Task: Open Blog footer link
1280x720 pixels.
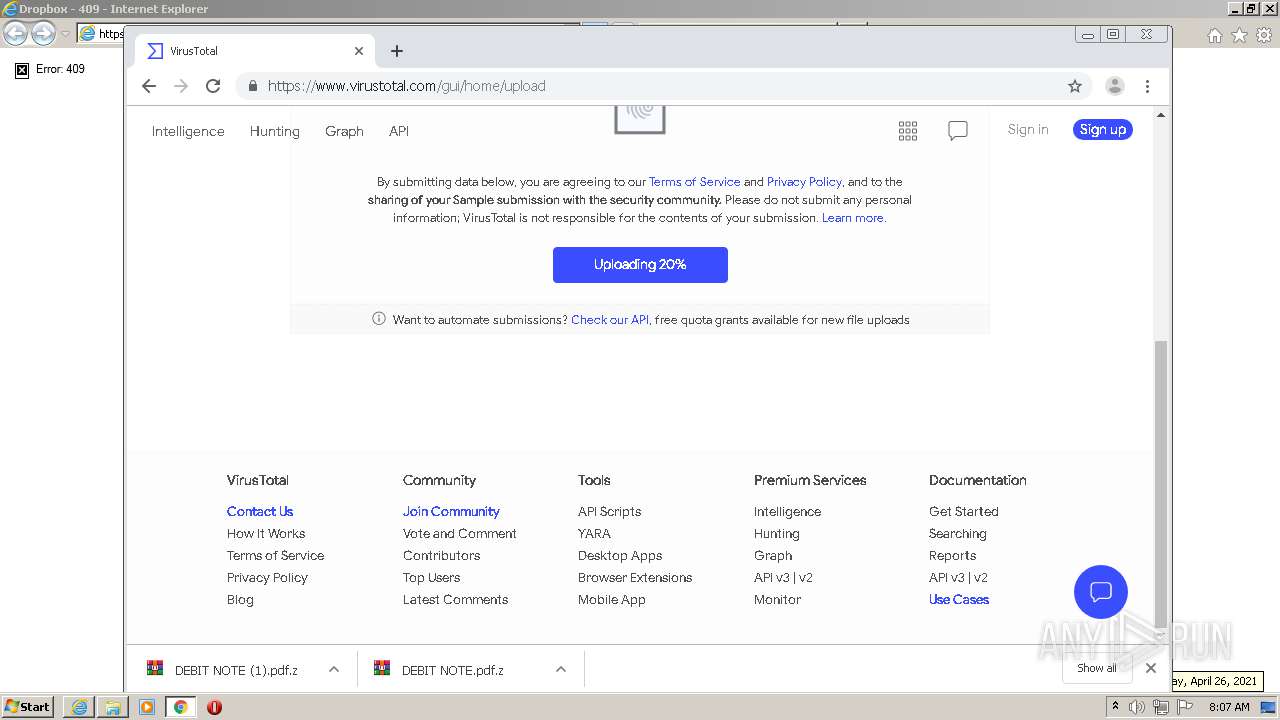Action: (x=240, y=599)
